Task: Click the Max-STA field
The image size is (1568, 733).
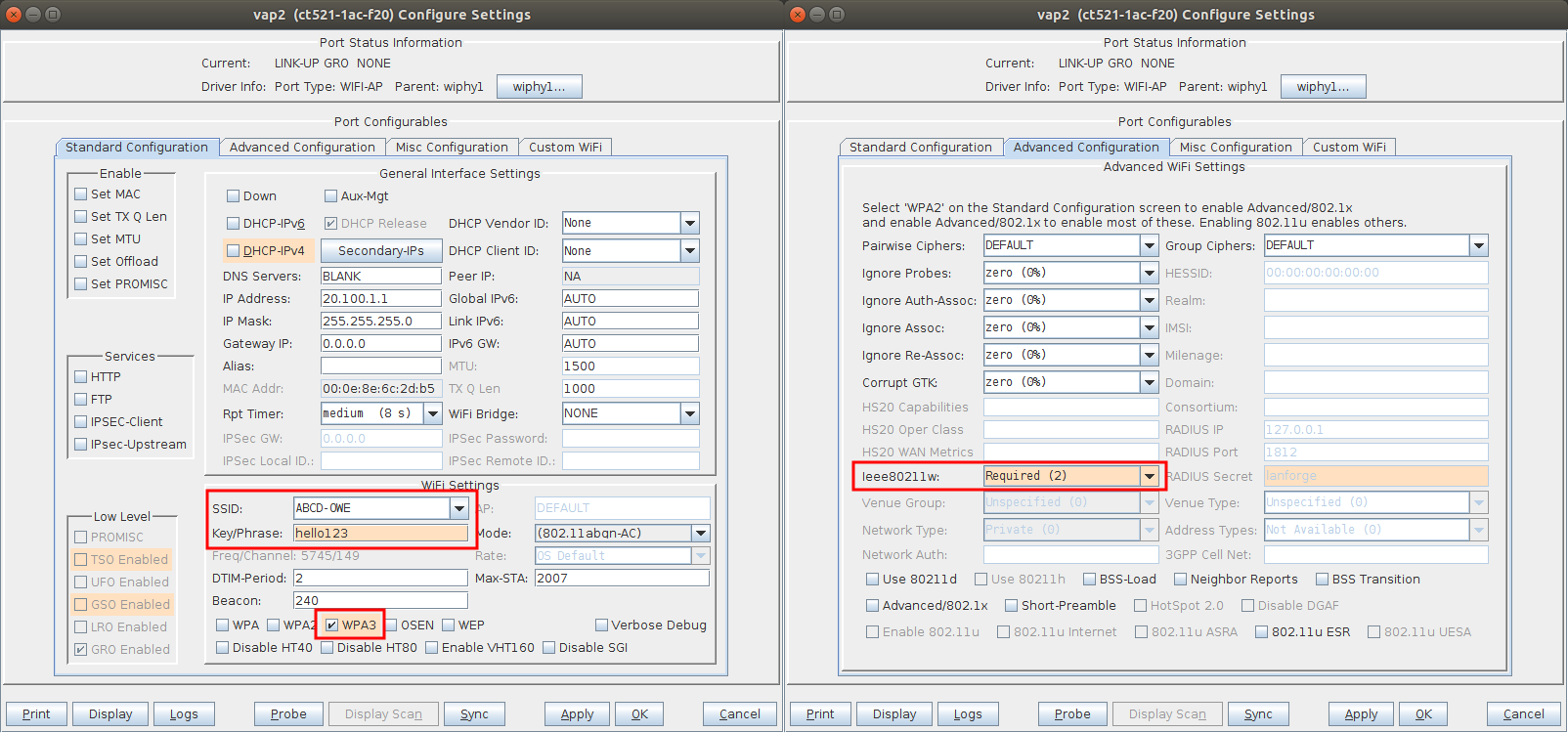Action: (622, 578)
